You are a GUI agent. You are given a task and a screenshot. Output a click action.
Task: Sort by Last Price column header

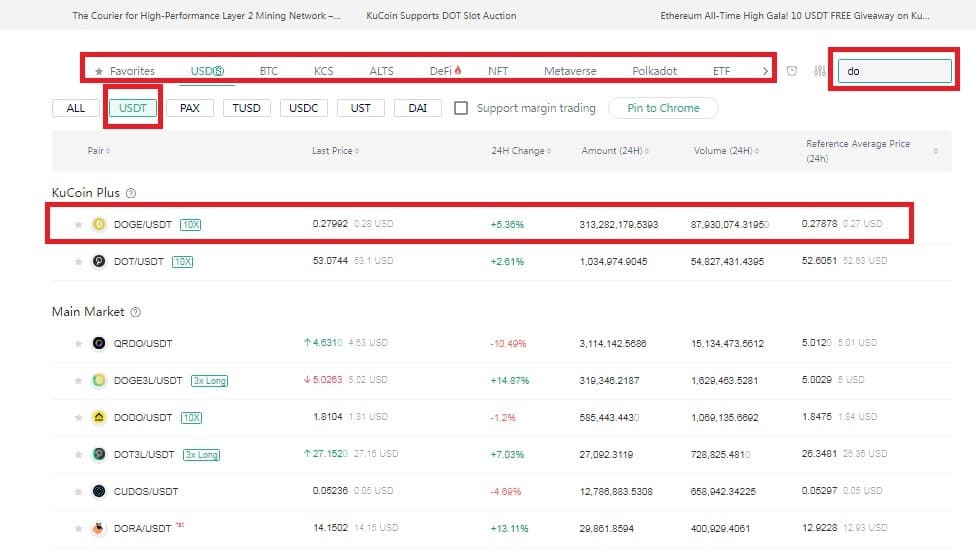(x=336, y=151)
